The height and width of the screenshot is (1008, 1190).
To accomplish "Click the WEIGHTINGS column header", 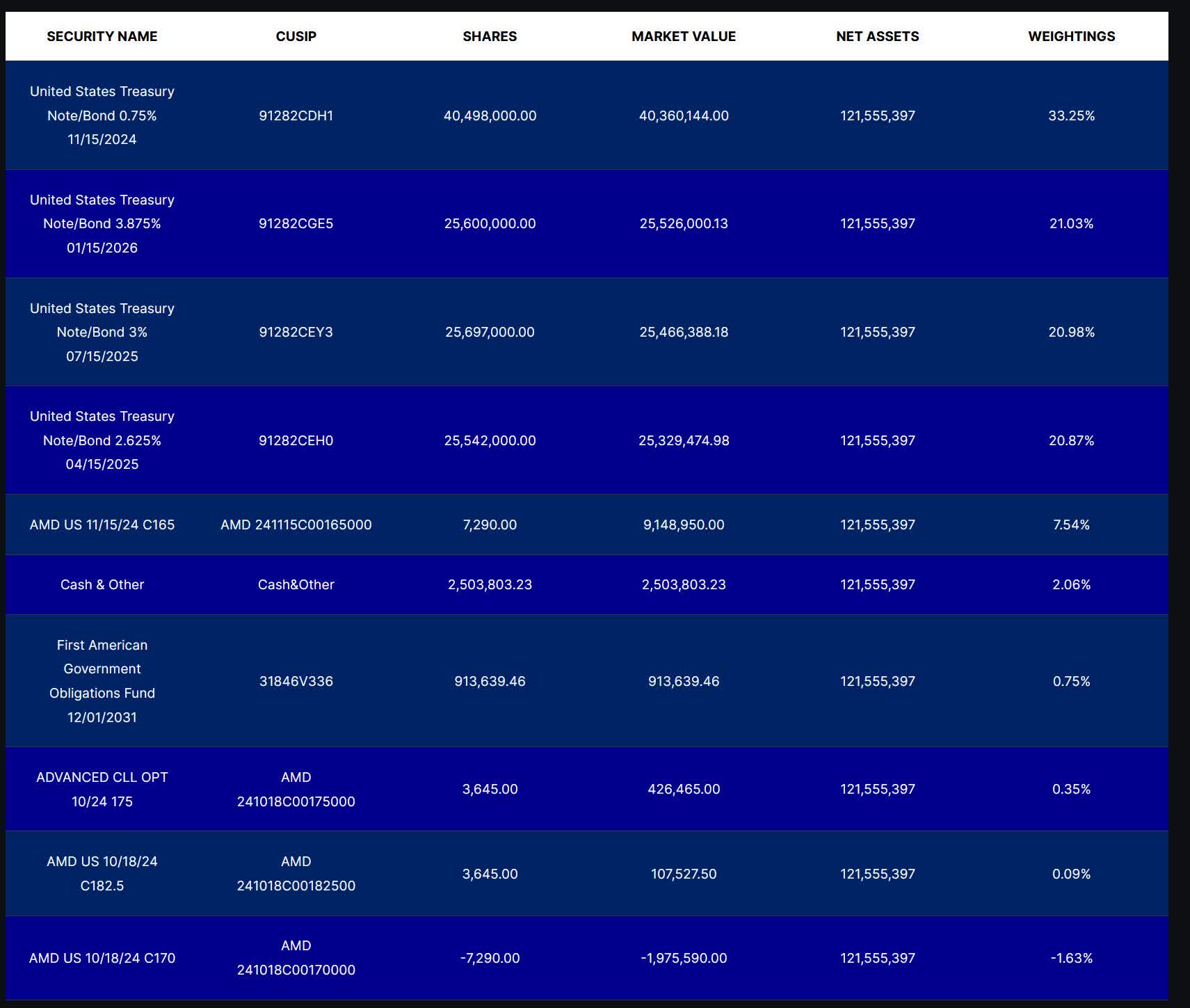I will (1071, 36).
